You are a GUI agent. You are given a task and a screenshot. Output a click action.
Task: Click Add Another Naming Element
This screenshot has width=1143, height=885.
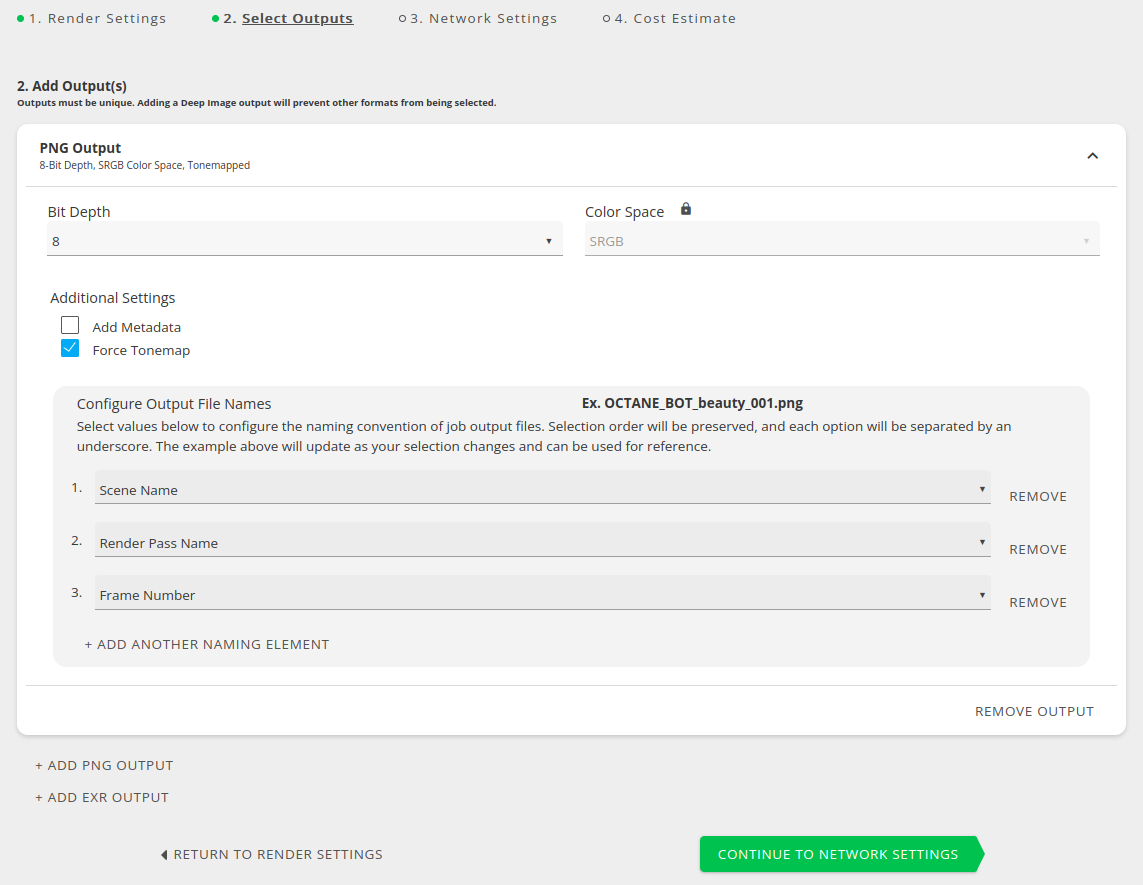pyautogui.click(x=207, y=644)
